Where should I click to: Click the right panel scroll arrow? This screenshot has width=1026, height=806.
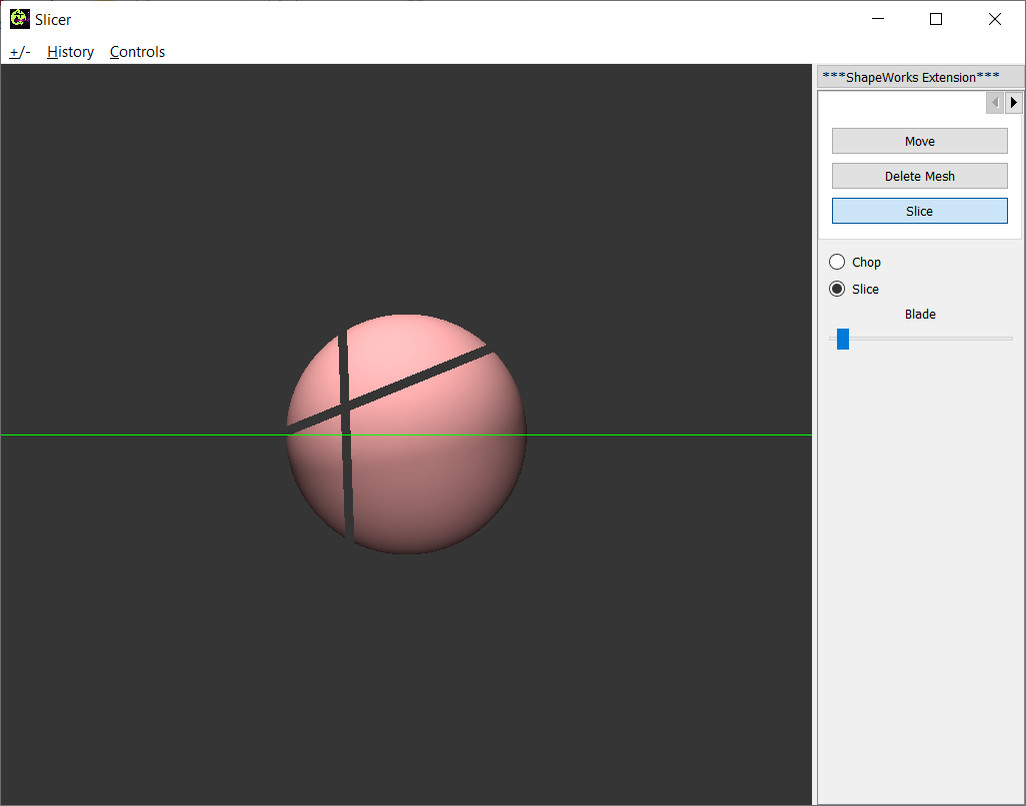click(x=1014, y=101)
